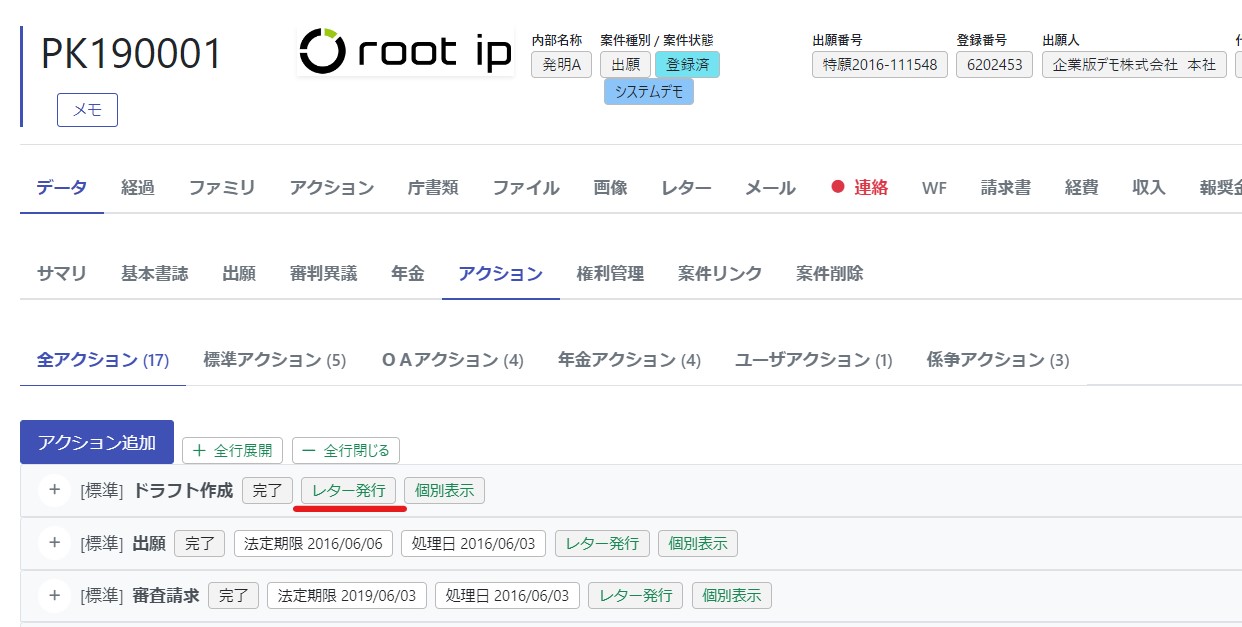Show 全アクション (17) list
This screenshot has width=1242, height=627.
(x=103, y=360)
